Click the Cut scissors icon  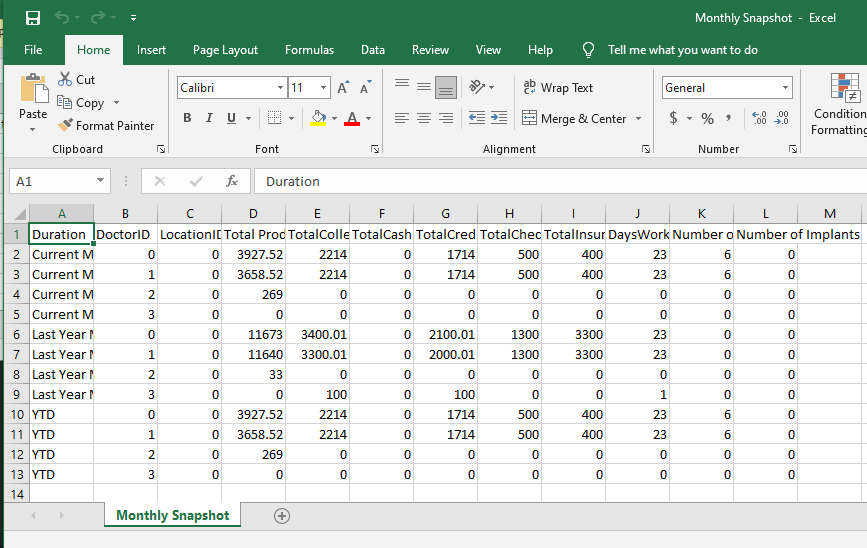point(65,79)
